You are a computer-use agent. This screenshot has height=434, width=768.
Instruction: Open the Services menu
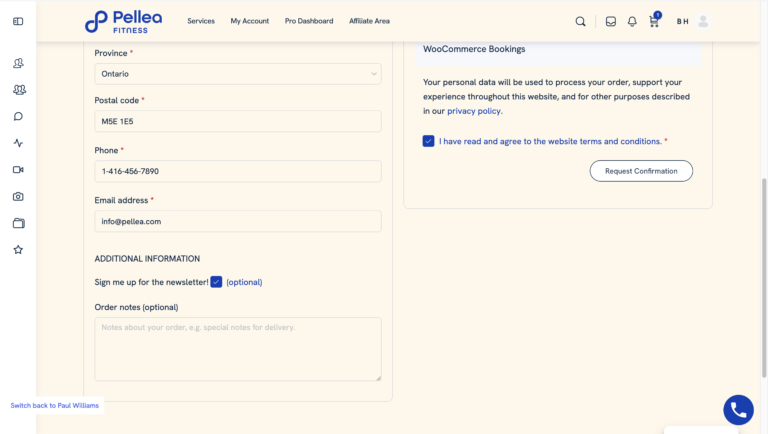[201, 21]
